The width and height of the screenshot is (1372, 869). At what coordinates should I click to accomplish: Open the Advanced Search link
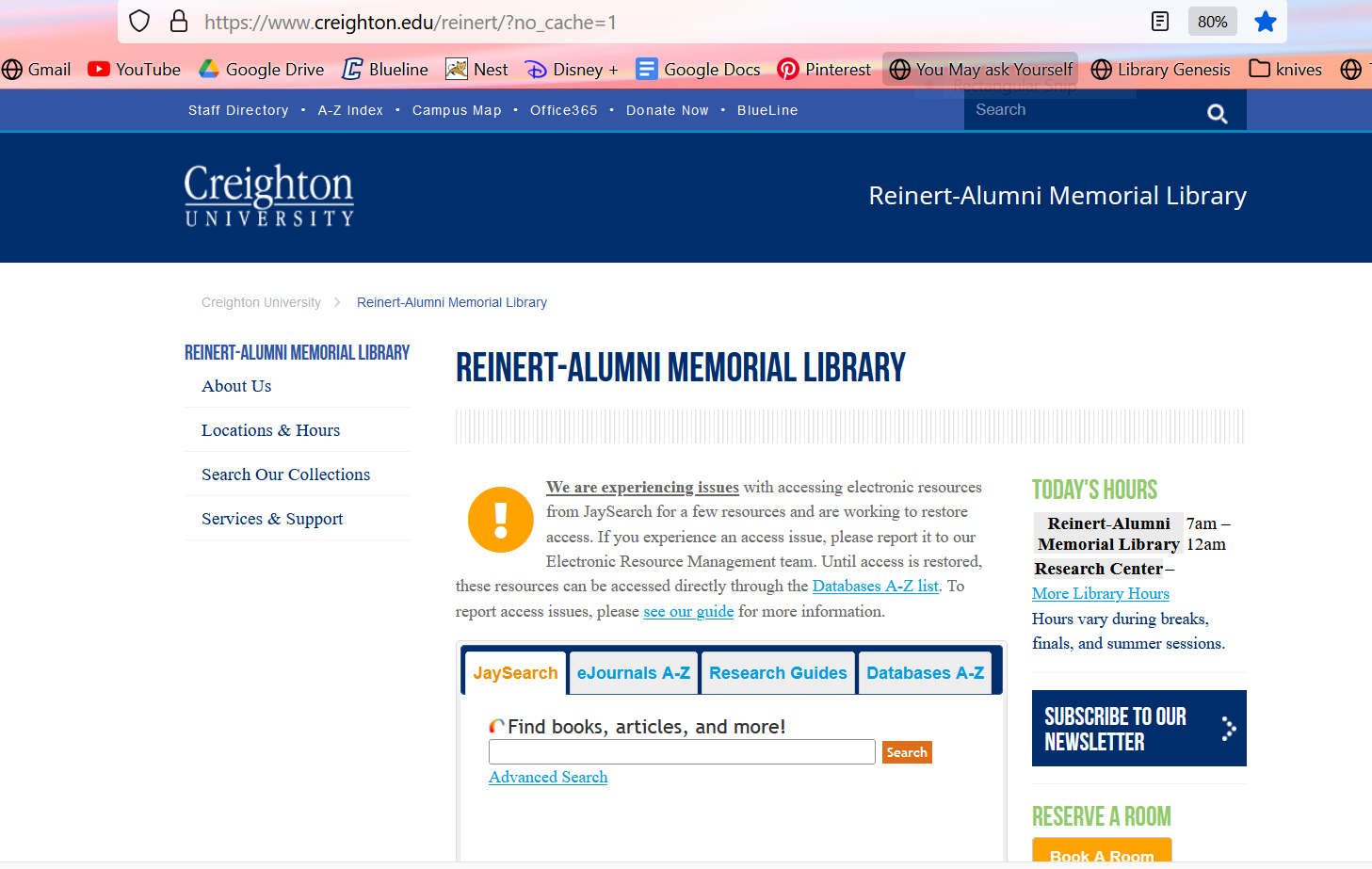coord(548,777)
